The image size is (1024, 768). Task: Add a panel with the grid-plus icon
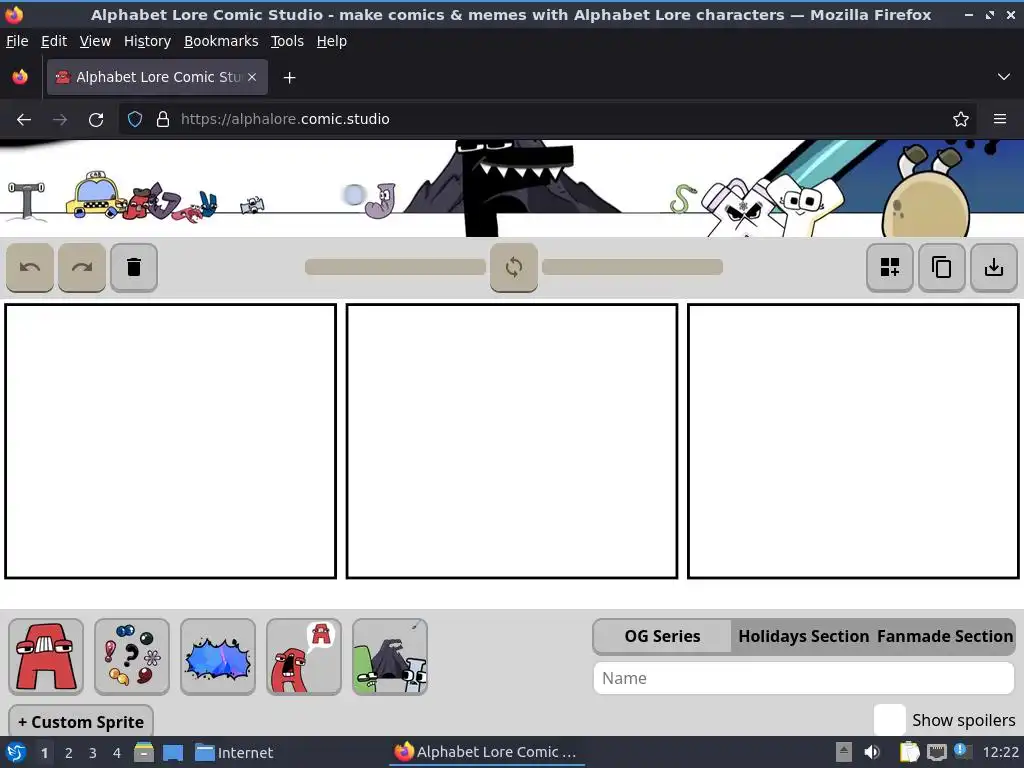(889, 267)
